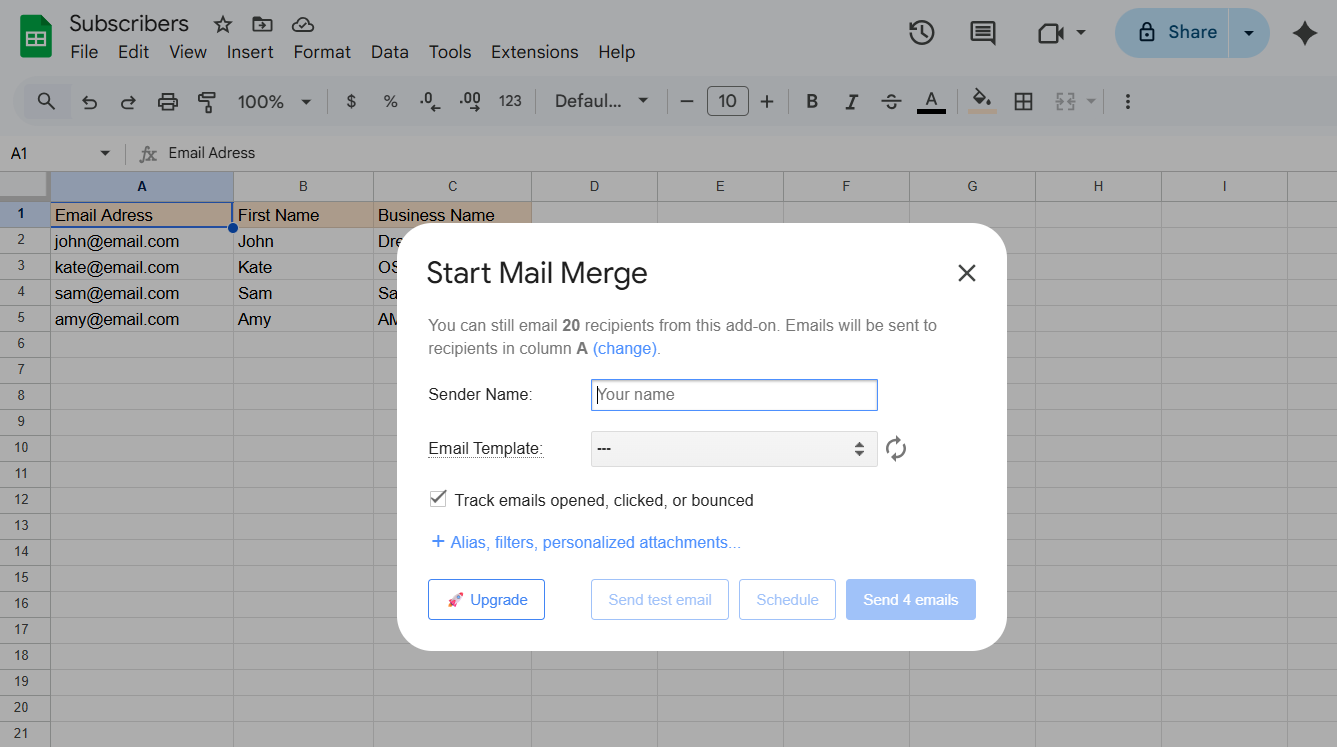Click the Gemini sparkle icon
The image size is (1337, 747).
click(1305, 33)
